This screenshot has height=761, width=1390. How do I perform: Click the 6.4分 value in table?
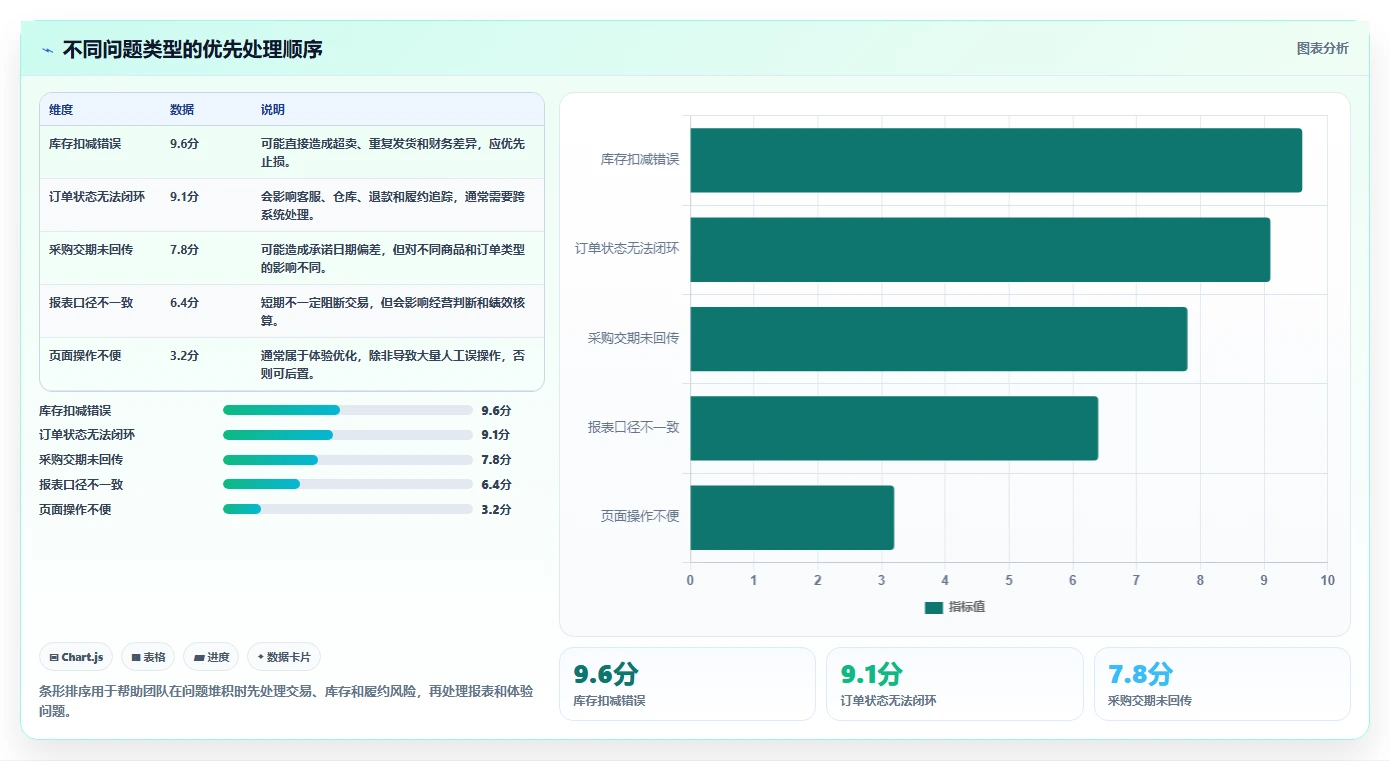(x=185, y=303)
